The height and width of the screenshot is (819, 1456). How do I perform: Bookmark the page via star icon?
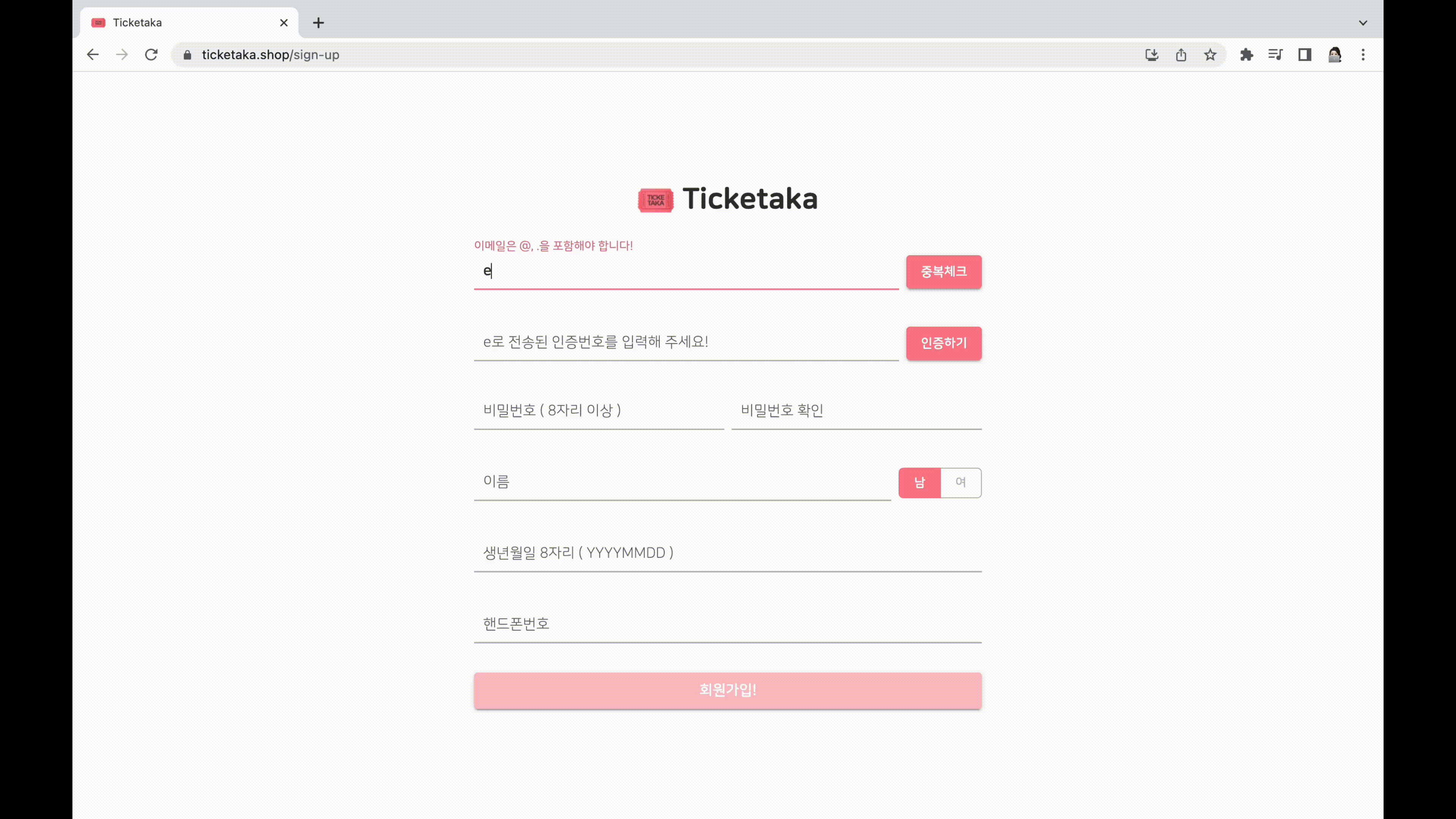(x=1210, y=55)
